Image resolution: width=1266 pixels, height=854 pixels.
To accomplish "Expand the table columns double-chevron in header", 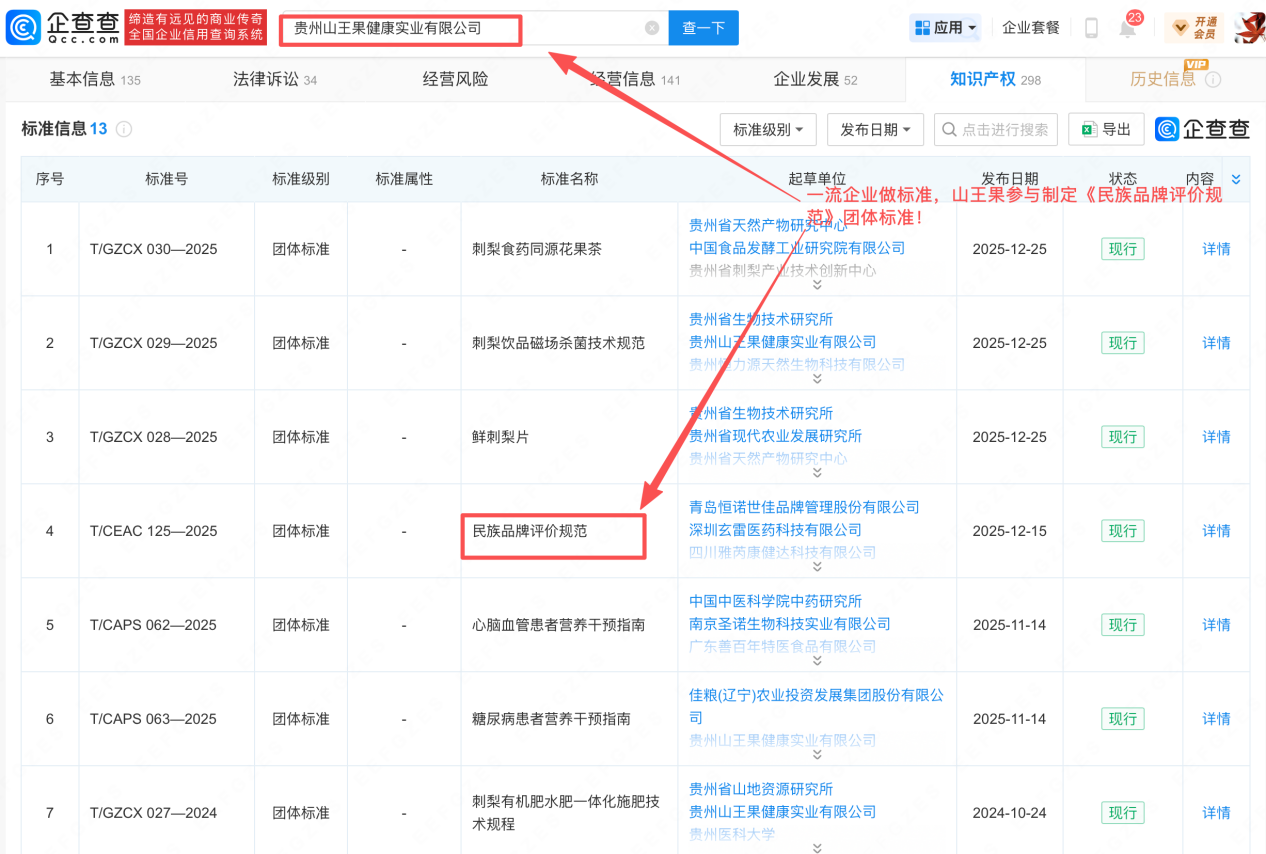I will (x=1236, y=179).
